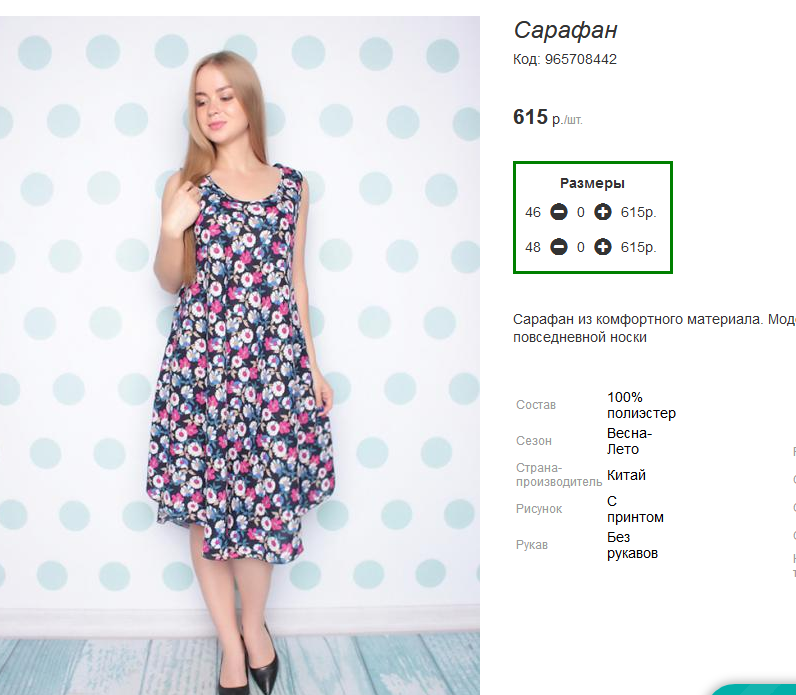Decrease quantity for size 46

pos(559,212)
